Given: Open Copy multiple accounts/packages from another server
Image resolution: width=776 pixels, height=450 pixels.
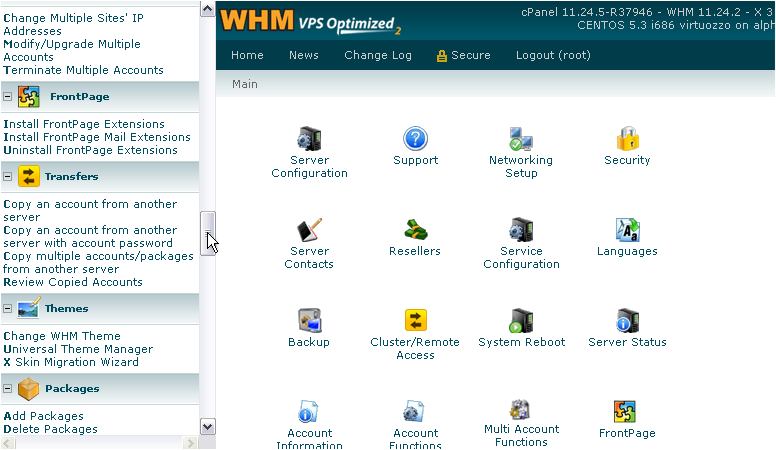Looking at the screenshot, I should 98,262.
